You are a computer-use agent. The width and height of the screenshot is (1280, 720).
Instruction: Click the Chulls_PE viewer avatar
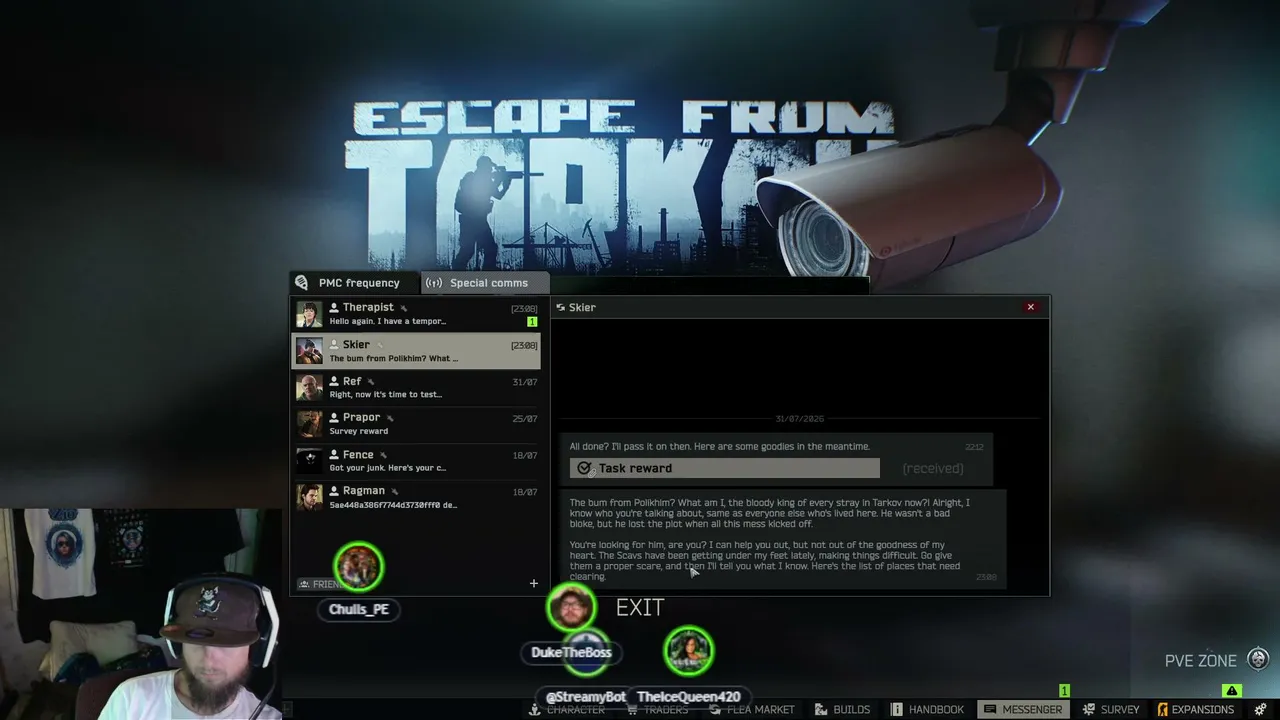pos(358,567)
